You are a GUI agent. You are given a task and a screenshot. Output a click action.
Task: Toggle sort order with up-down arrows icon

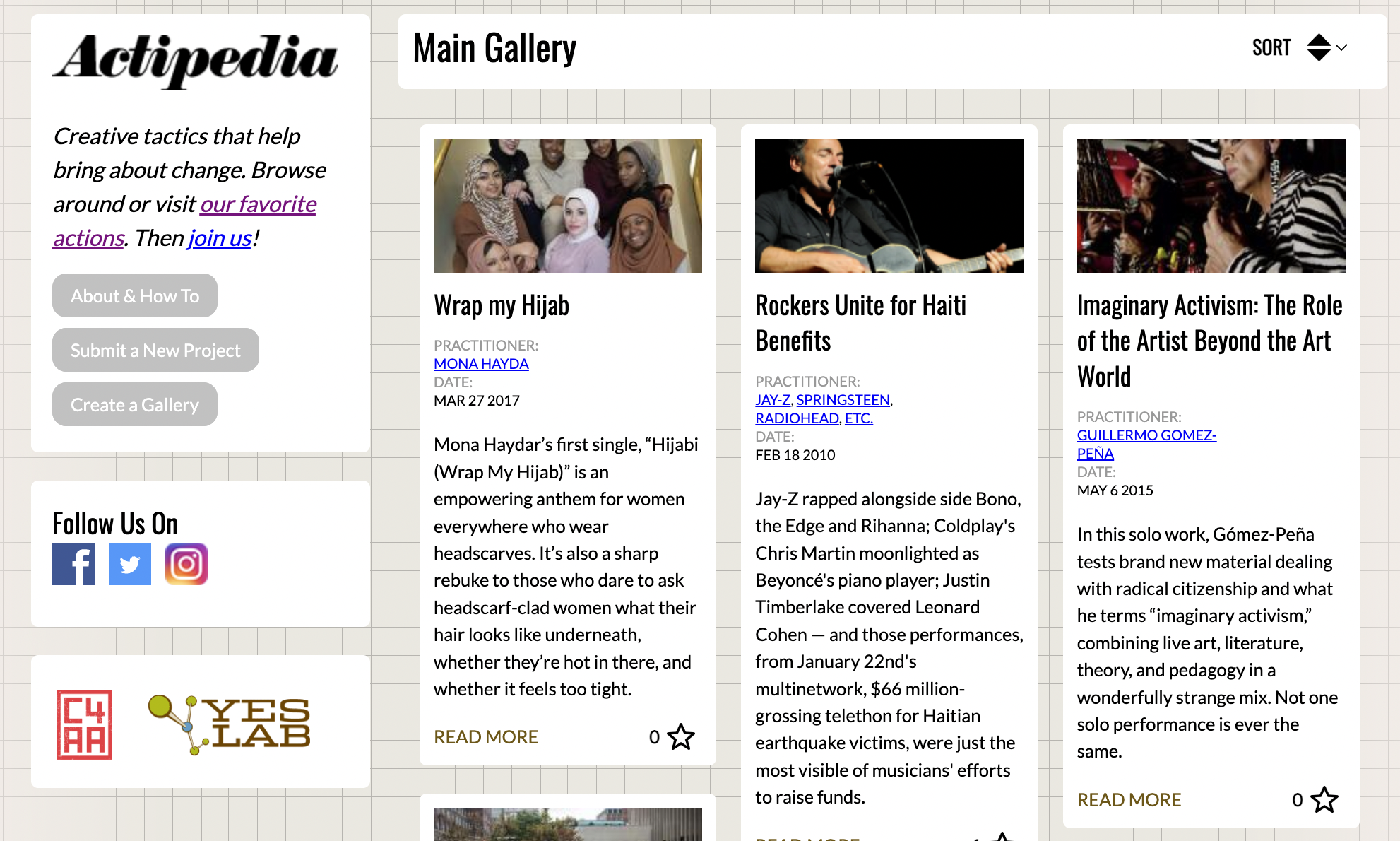point(1318,47)
